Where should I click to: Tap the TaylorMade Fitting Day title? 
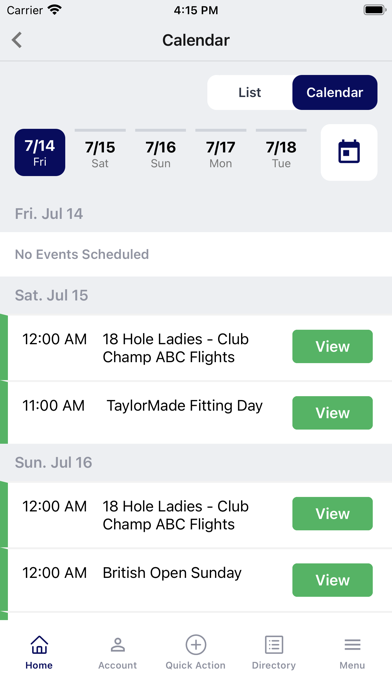pos(185,406)
